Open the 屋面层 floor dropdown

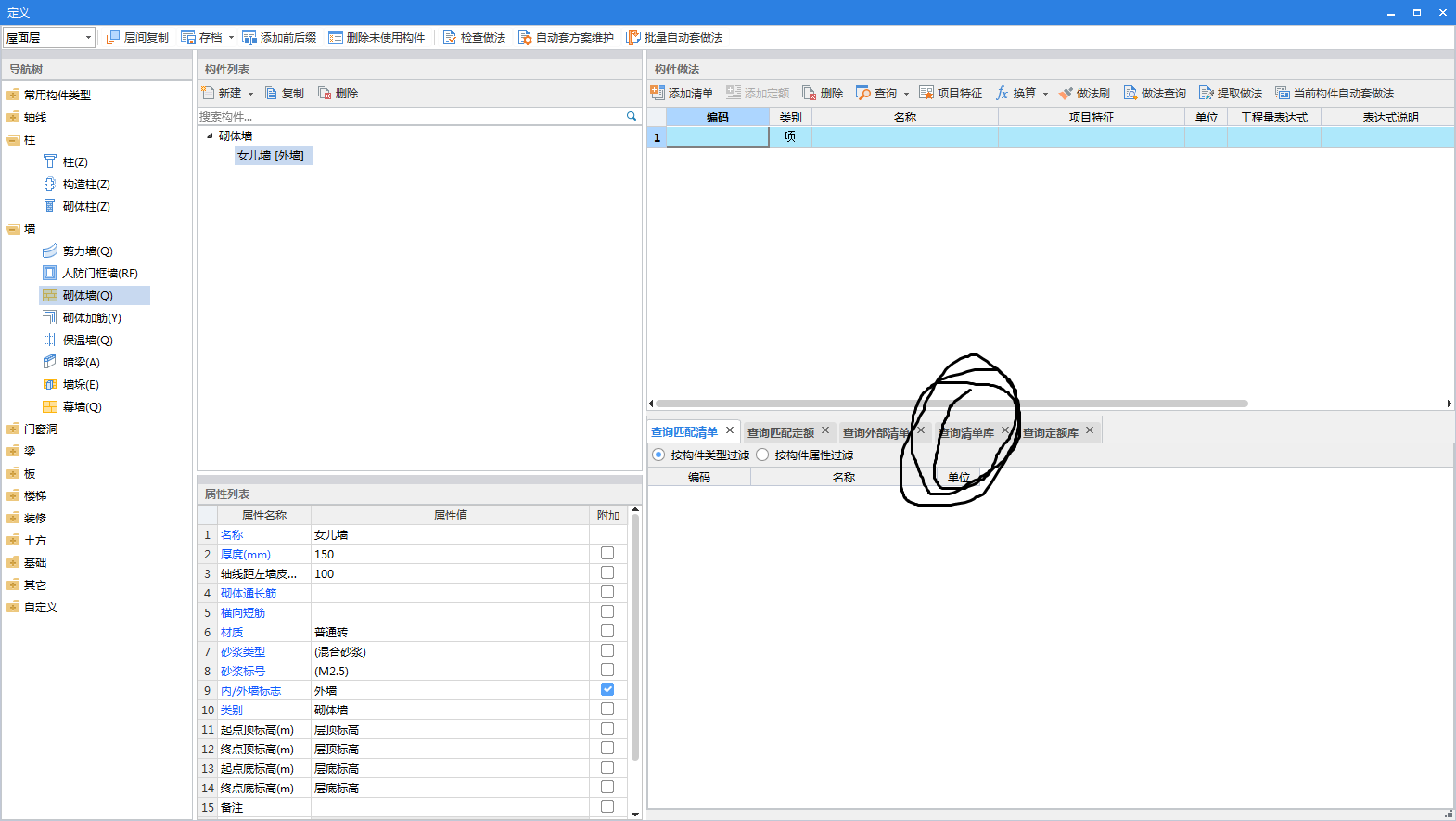(88, 37)
